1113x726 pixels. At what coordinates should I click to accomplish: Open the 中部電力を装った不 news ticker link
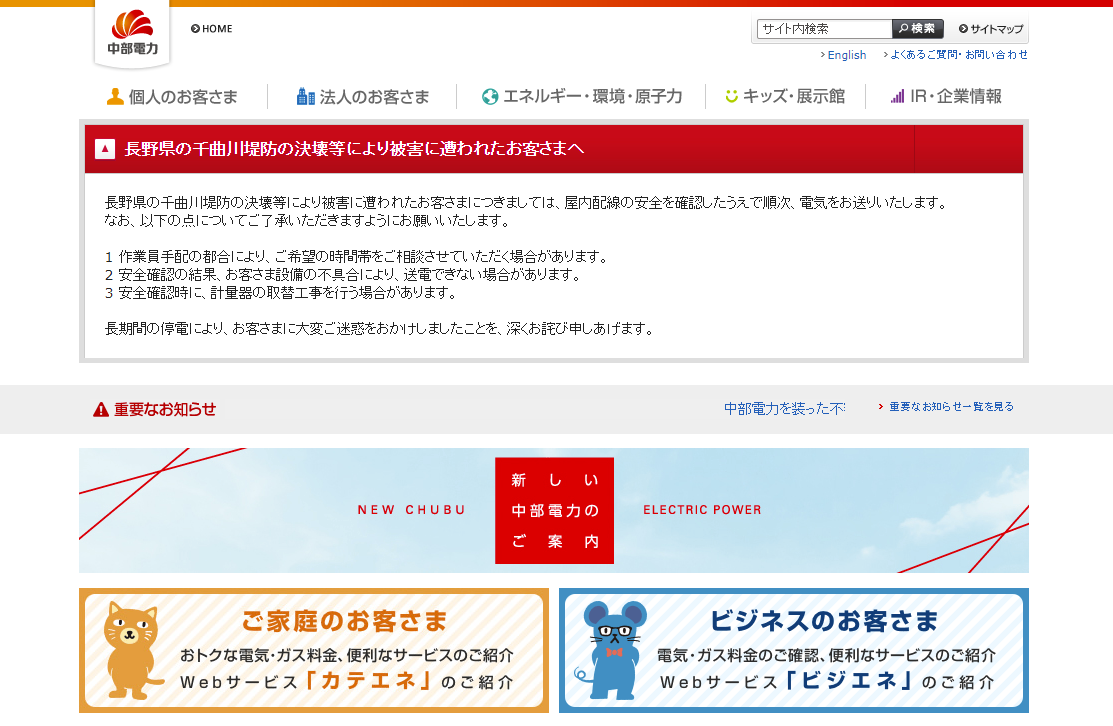tap(784, 408)
